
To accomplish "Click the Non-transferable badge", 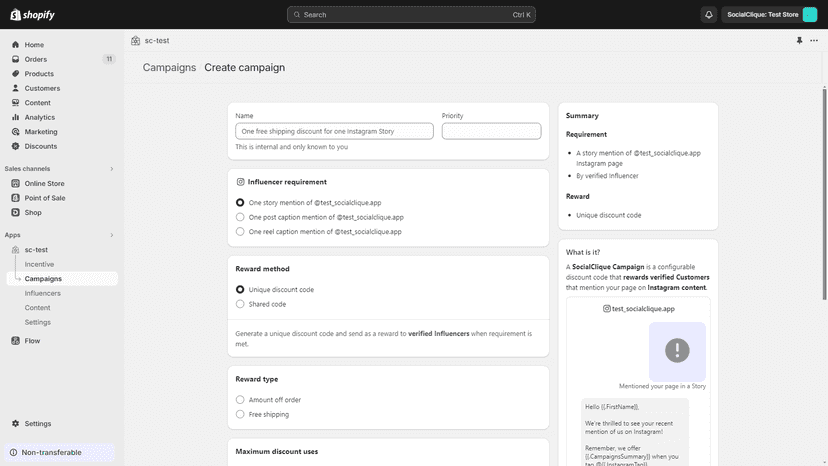I will (x=60, y=452).
